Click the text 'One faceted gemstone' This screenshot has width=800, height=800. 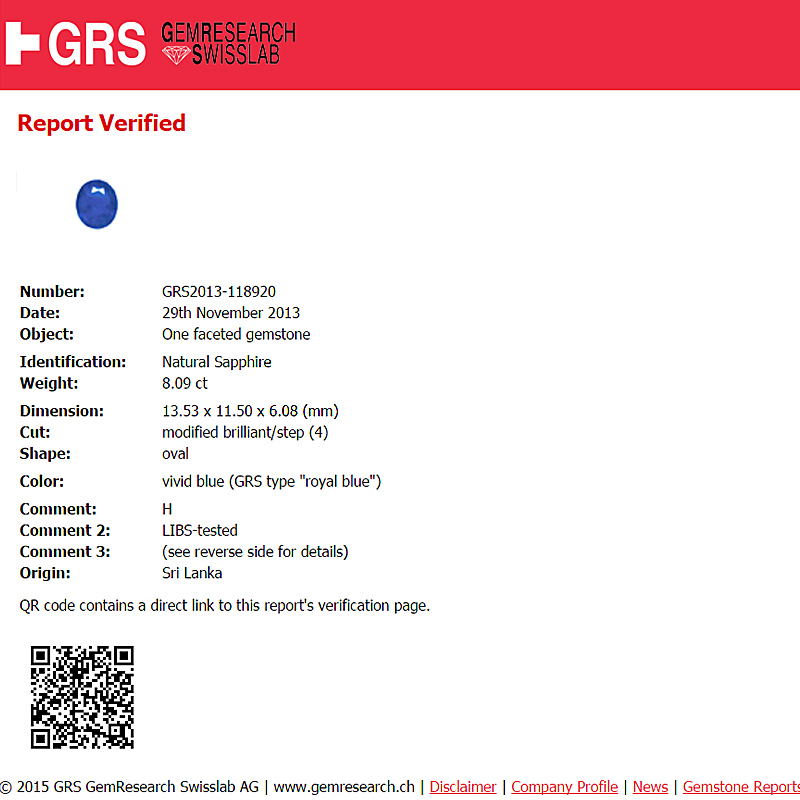tap(236, 334)
